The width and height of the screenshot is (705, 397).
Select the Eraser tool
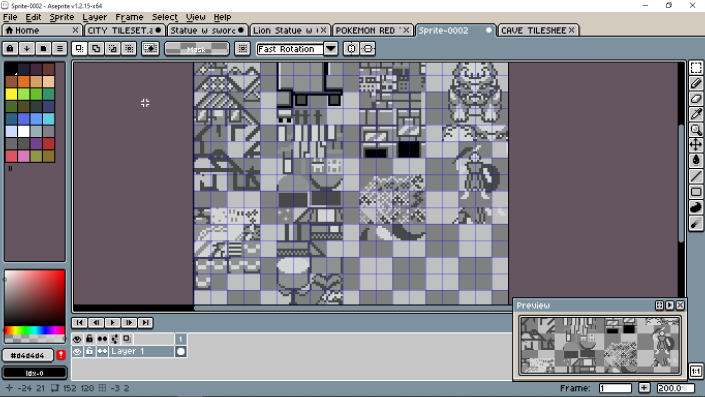pyautogui.click(x=696, y=98)
